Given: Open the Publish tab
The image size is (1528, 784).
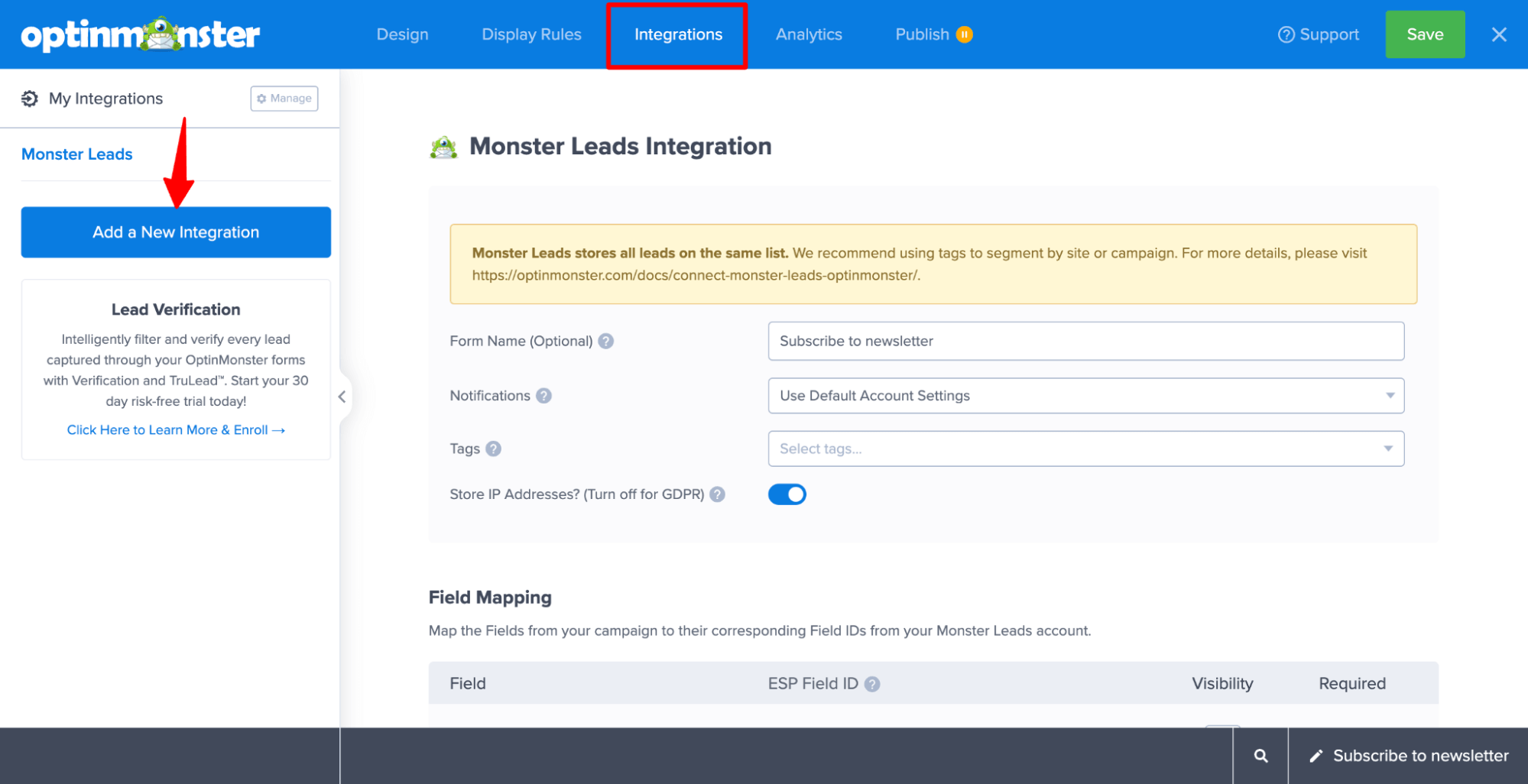Looking at the screenshot, I should pyautogui.click(x=922, y=34).
